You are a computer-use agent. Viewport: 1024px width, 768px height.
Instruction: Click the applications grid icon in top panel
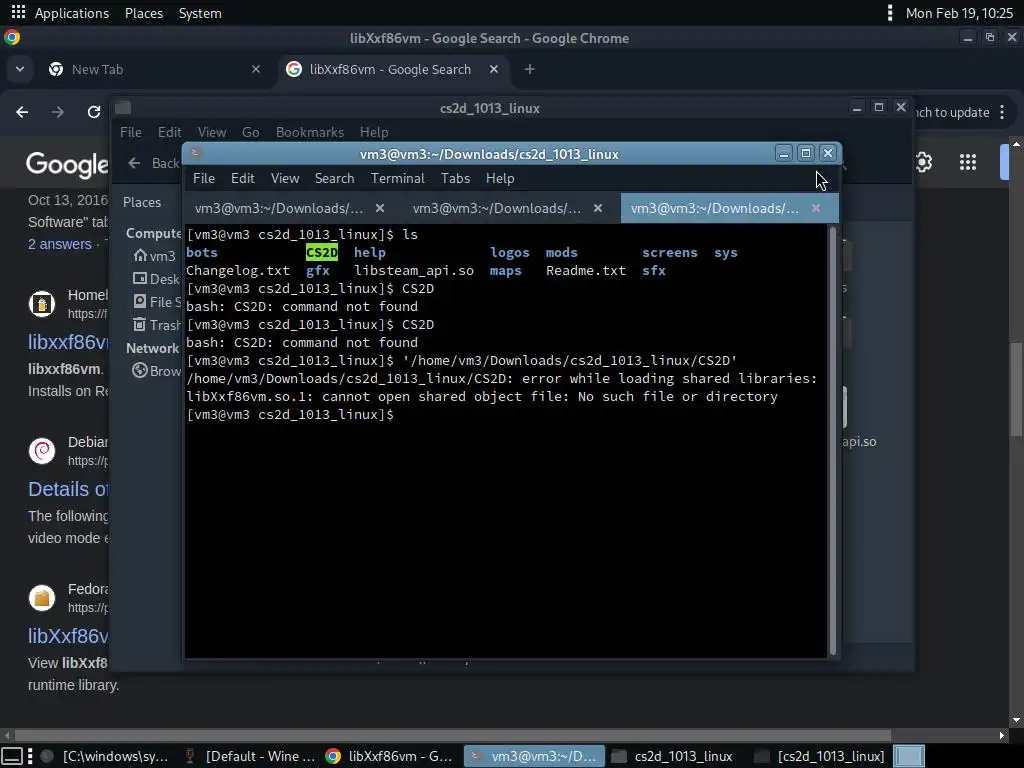[18, 12]
